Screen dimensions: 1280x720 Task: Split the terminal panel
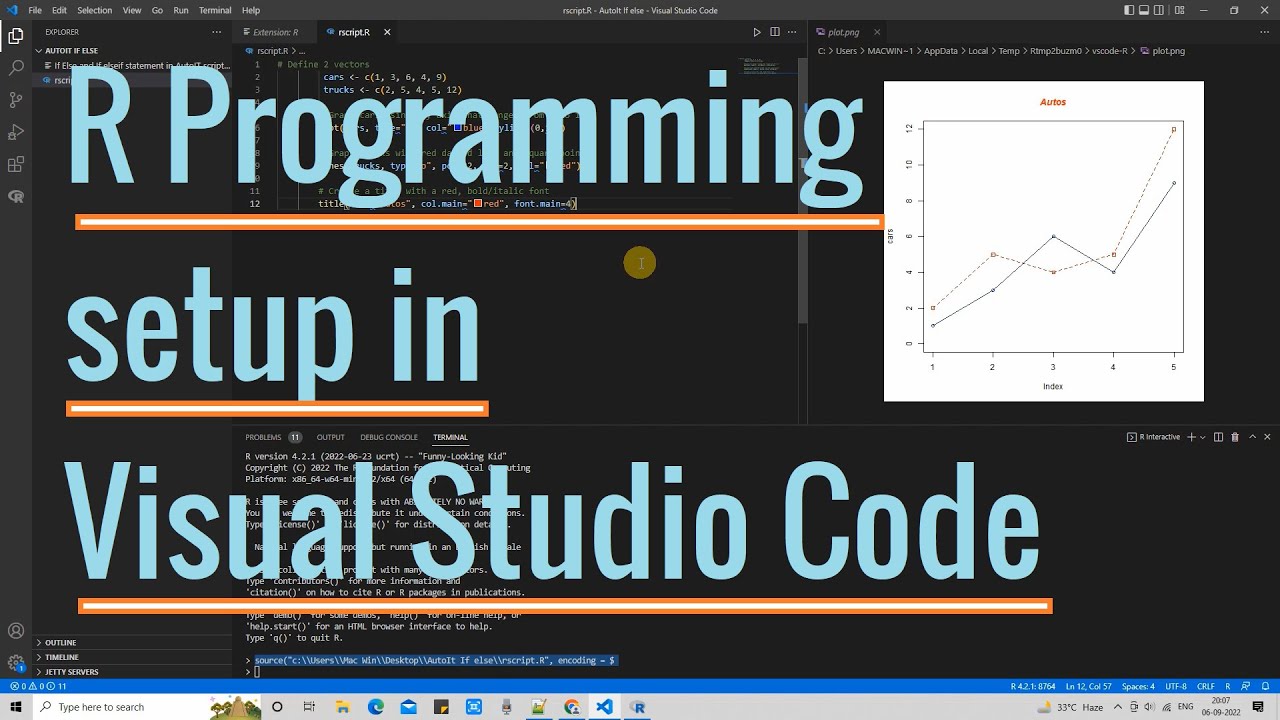pyautogui.click(x=1218, y=437)
